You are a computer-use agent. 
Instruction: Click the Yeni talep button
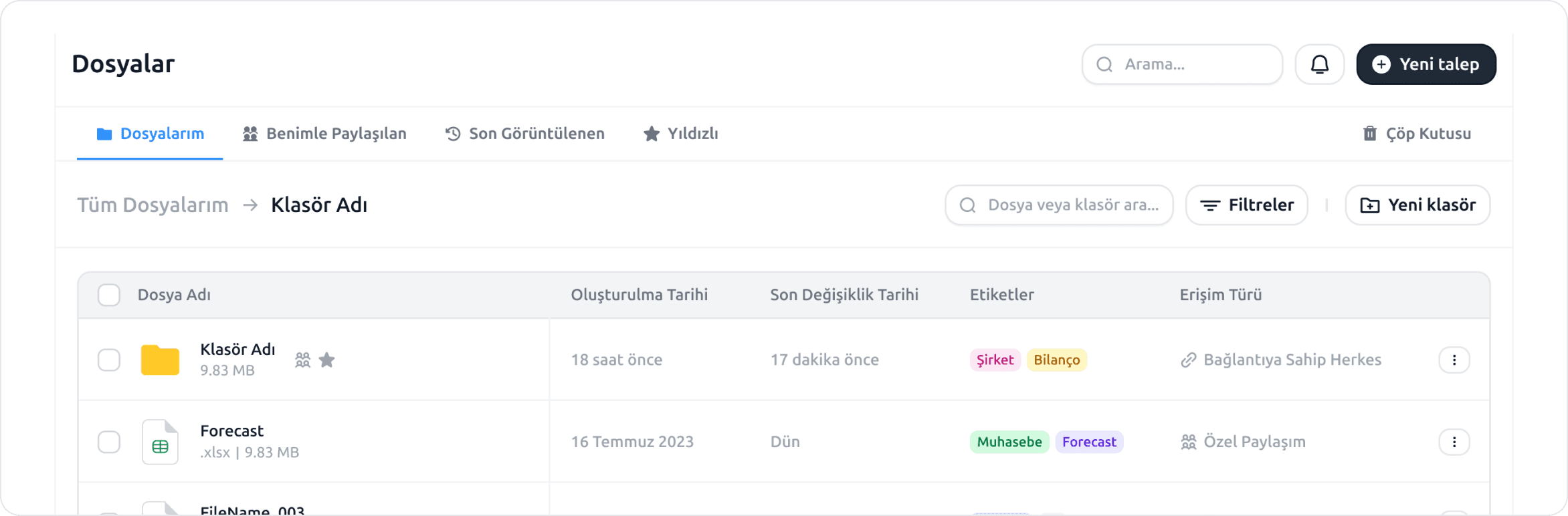(x=1426, y=65)
